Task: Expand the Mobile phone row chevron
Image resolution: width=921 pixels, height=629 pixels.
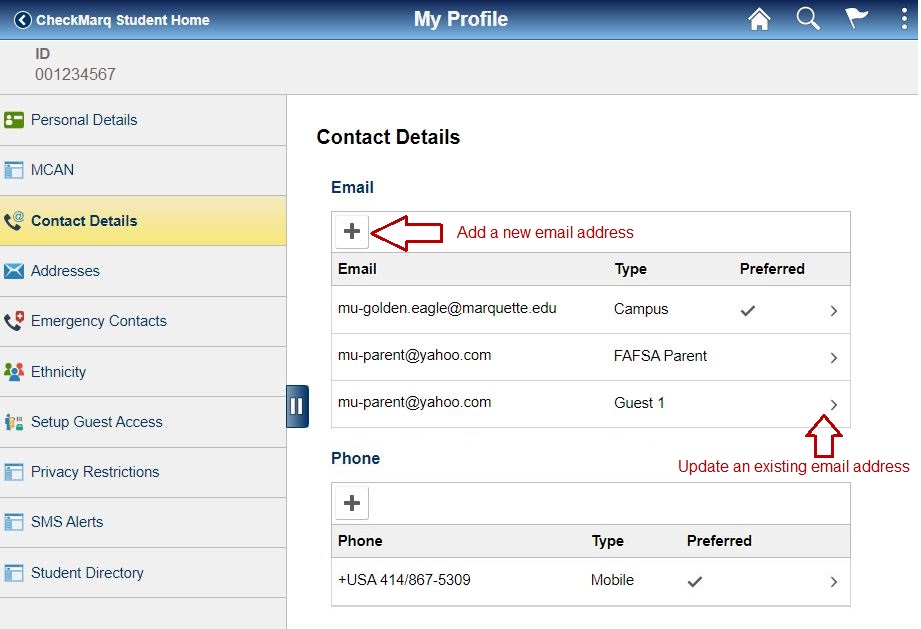Action: click(x=833, y=582)
